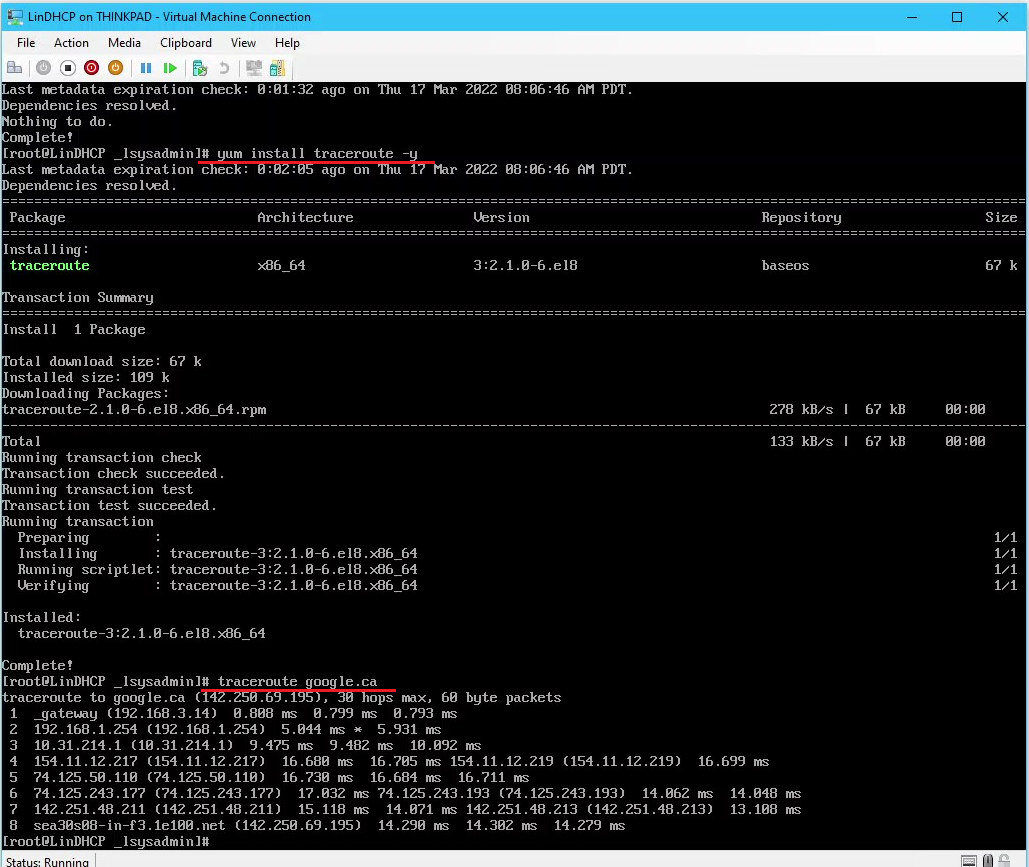Image resolution: width=1029 pixels, height=867 pixels.
Task: Click the mouse icon in the status bar
Action: point(988,860)
